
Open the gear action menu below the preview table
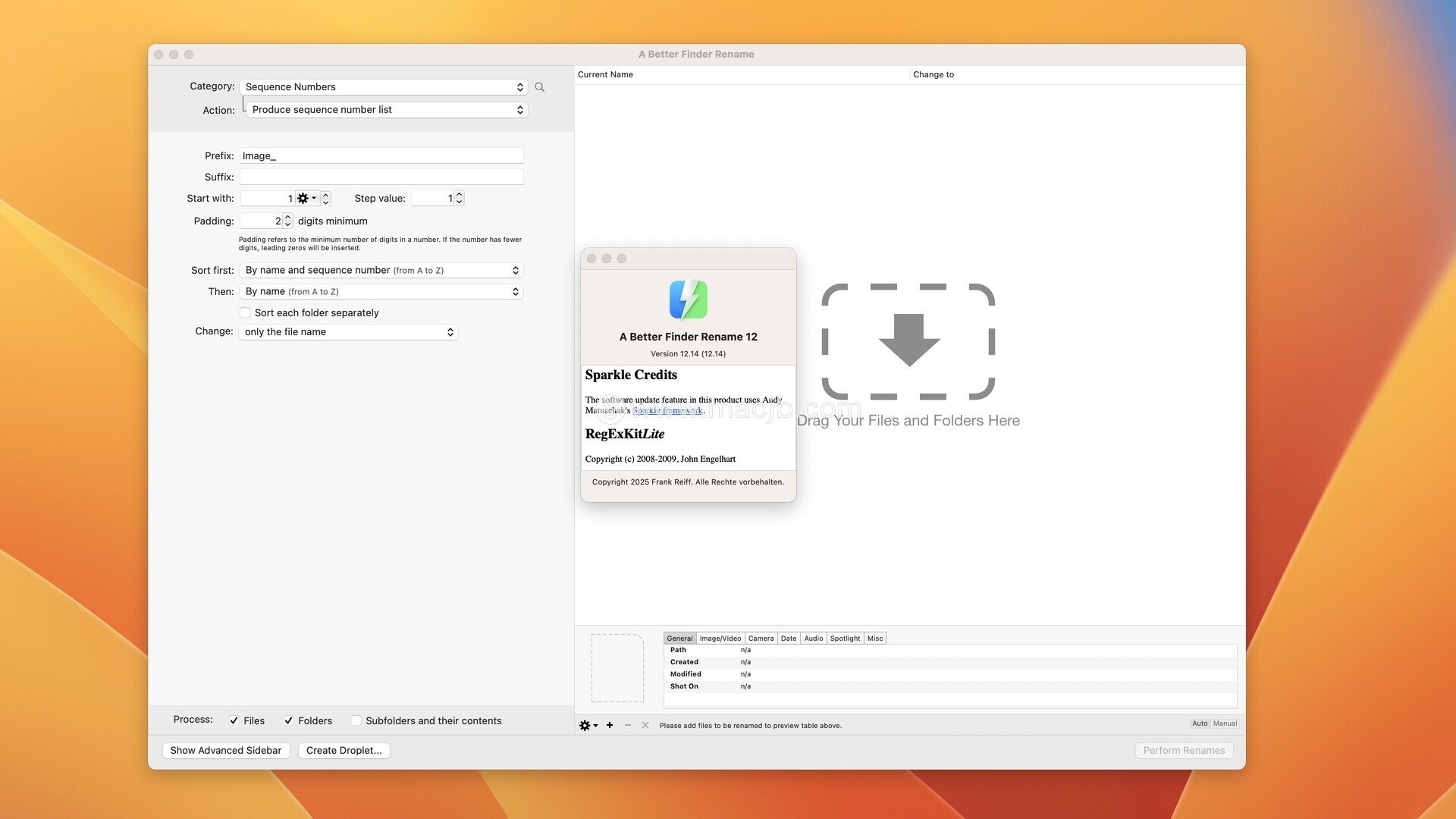click(588, 726)
